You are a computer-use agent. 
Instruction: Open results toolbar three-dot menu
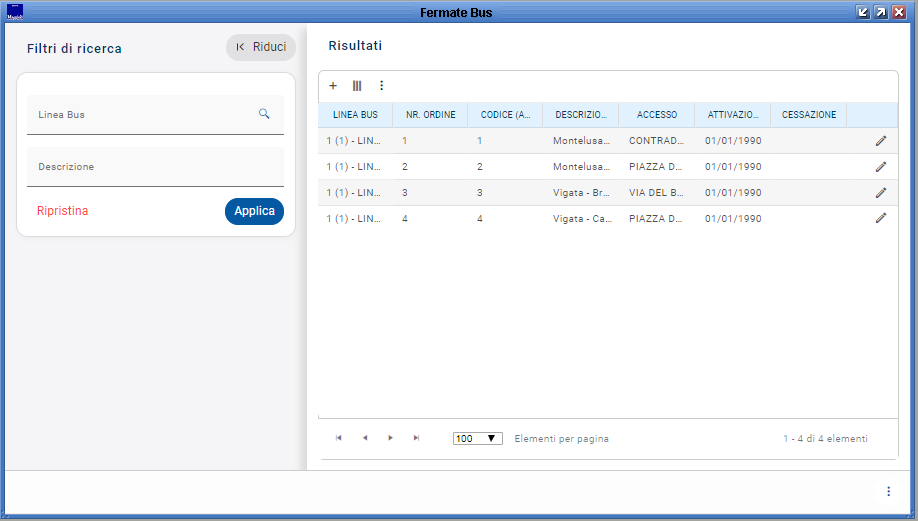click(x=382, y=85)
